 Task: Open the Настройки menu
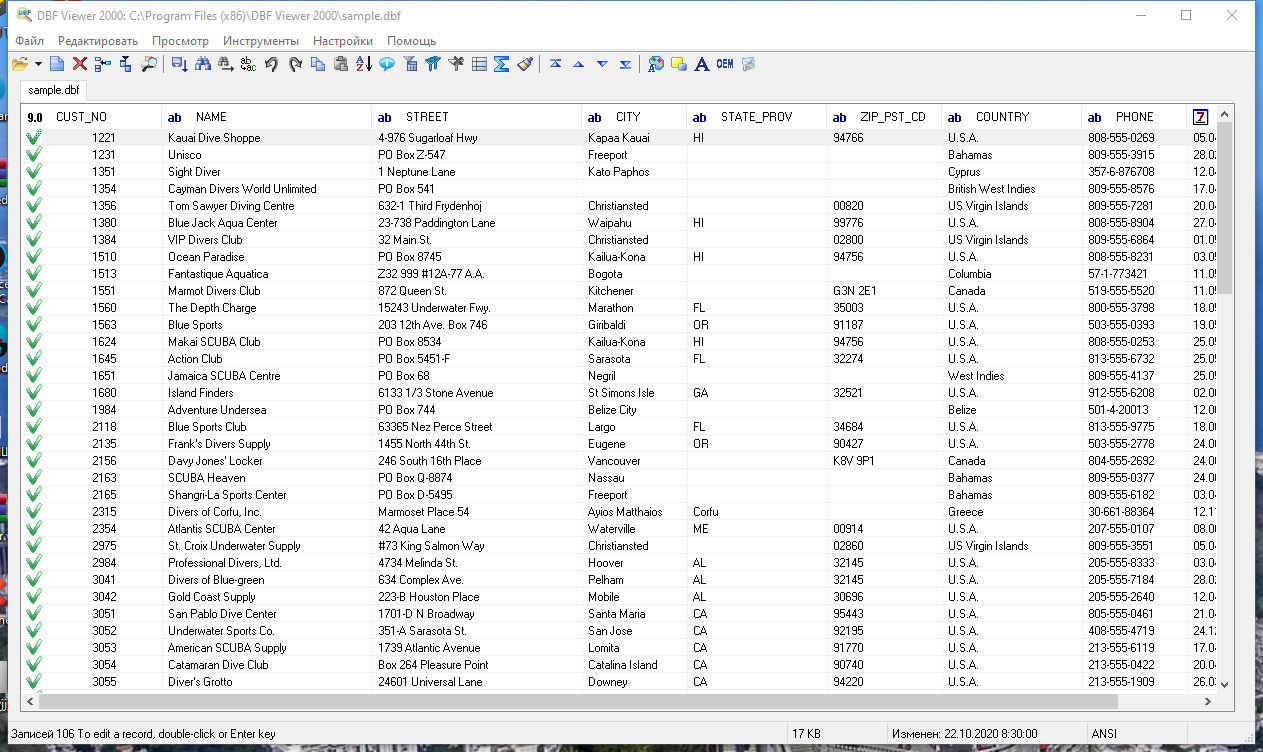pos(342,41)
